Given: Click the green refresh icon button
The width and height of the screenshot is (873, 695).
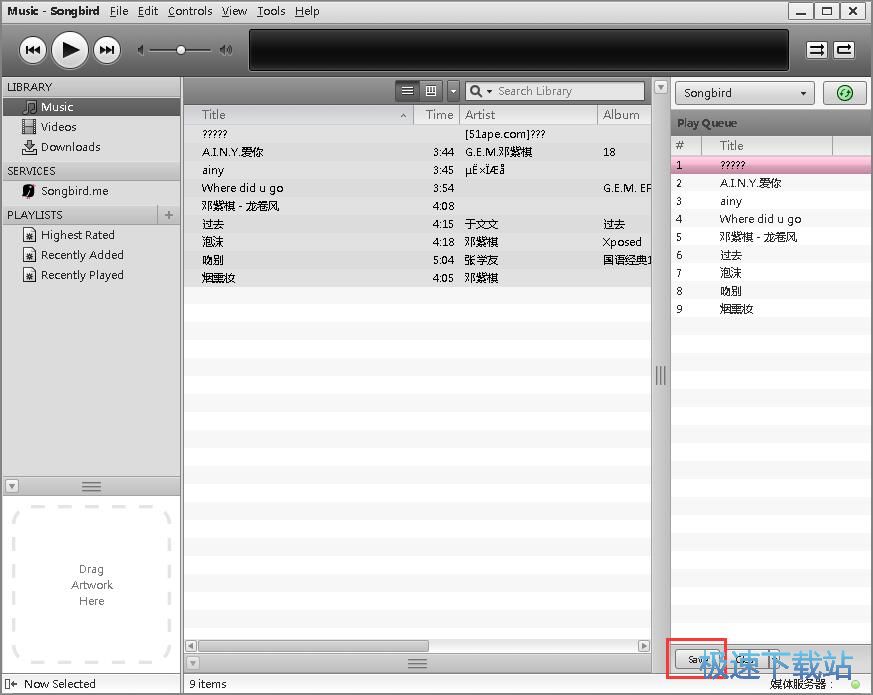Looking at the screenshot, I should [x=844, y=93].
